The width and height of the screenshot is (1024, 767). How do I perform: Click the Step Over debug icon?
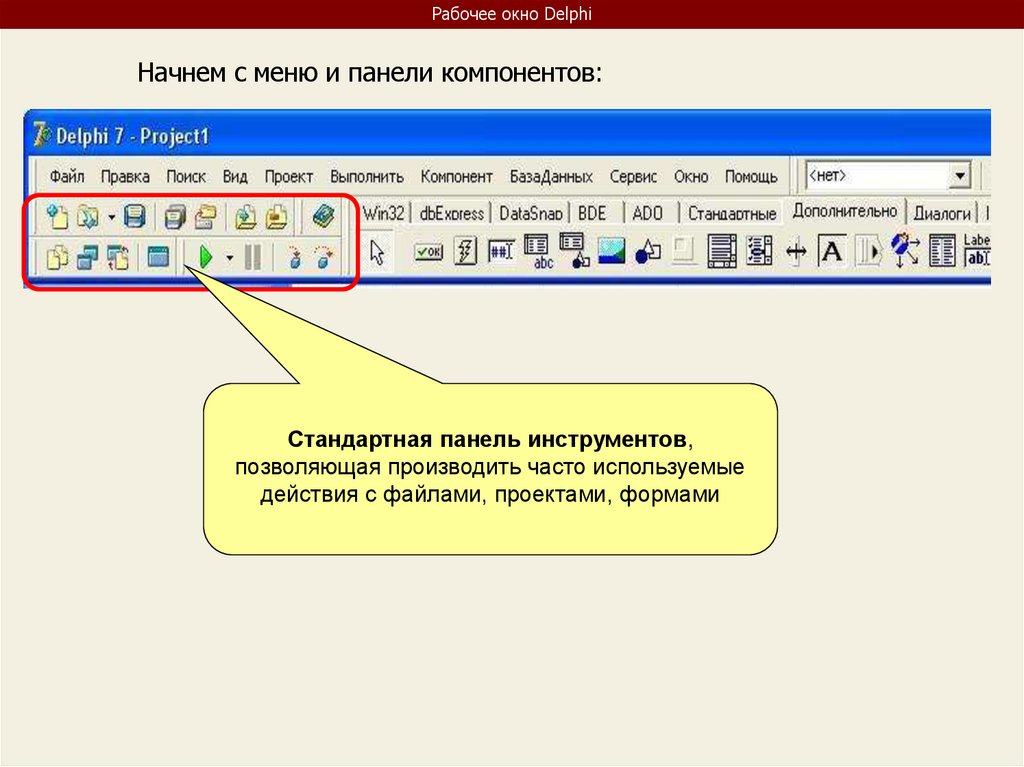point(324,257)
